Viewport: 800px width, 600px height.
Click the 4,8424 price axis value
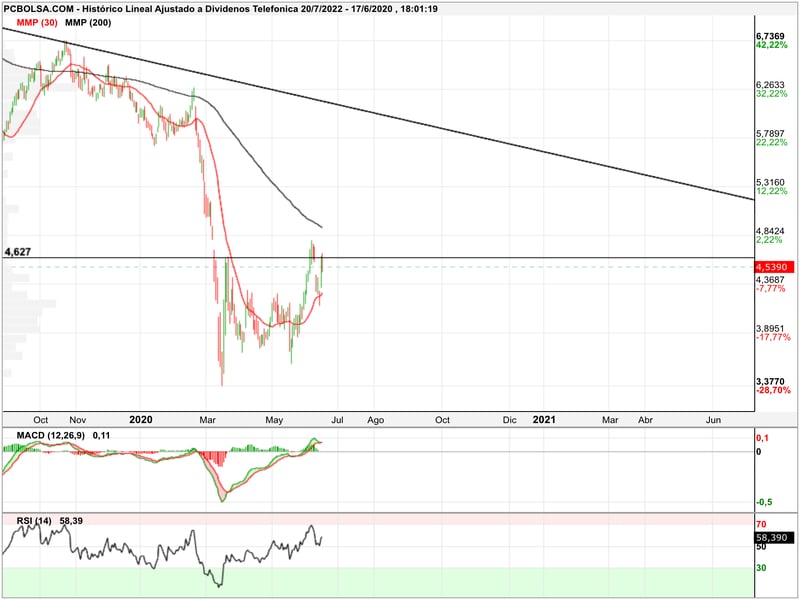pyautogui.click(x=770, y=231)
